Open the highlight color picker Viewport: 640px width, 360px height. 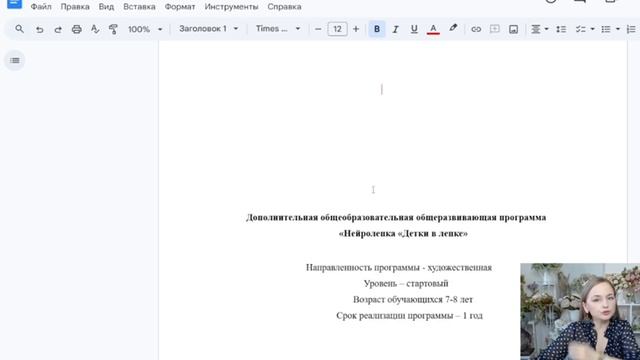pyautogui.click(x=453, y=29)
